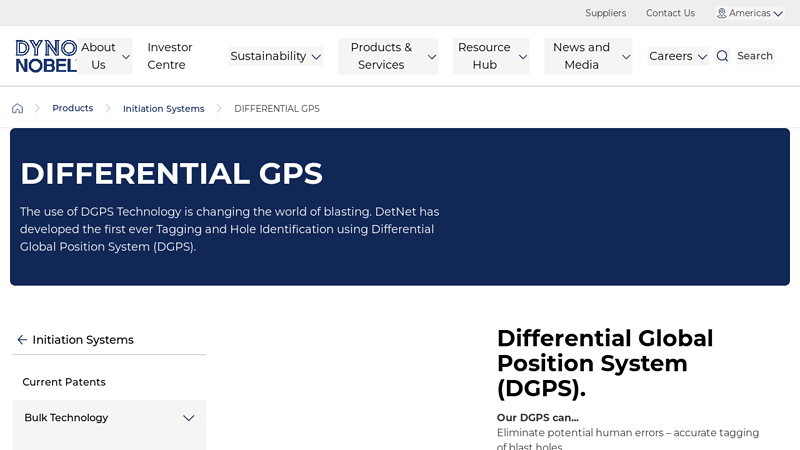
Task: Expand the Products & Services chevron
Action: pyautogui.click(x=432, y=57)
